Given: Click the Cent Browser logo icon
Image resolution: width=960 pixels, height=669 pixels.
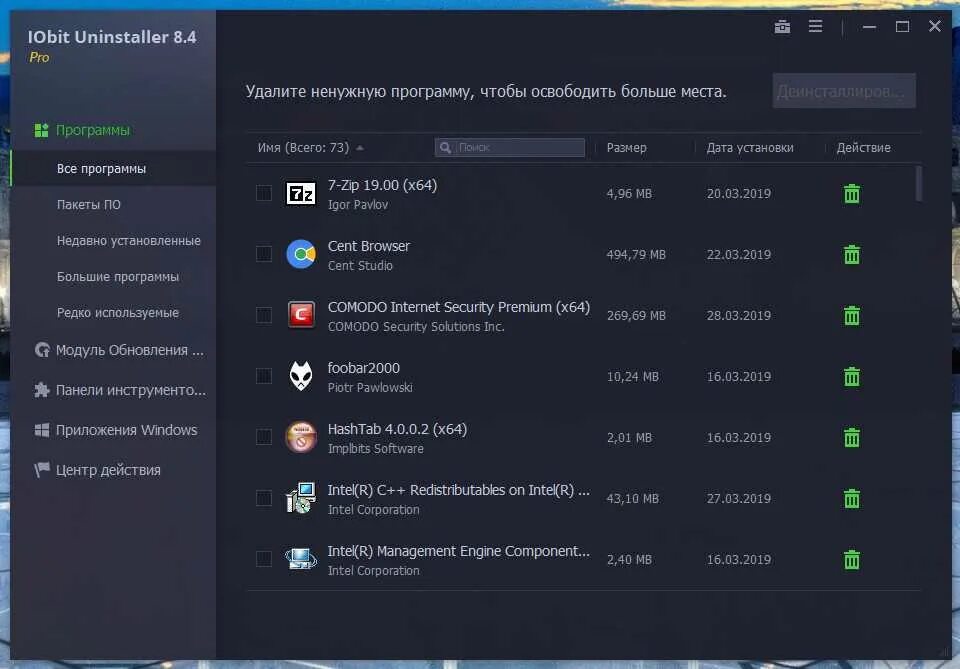Looking at the screenshot, I should [x=301, y=254].
